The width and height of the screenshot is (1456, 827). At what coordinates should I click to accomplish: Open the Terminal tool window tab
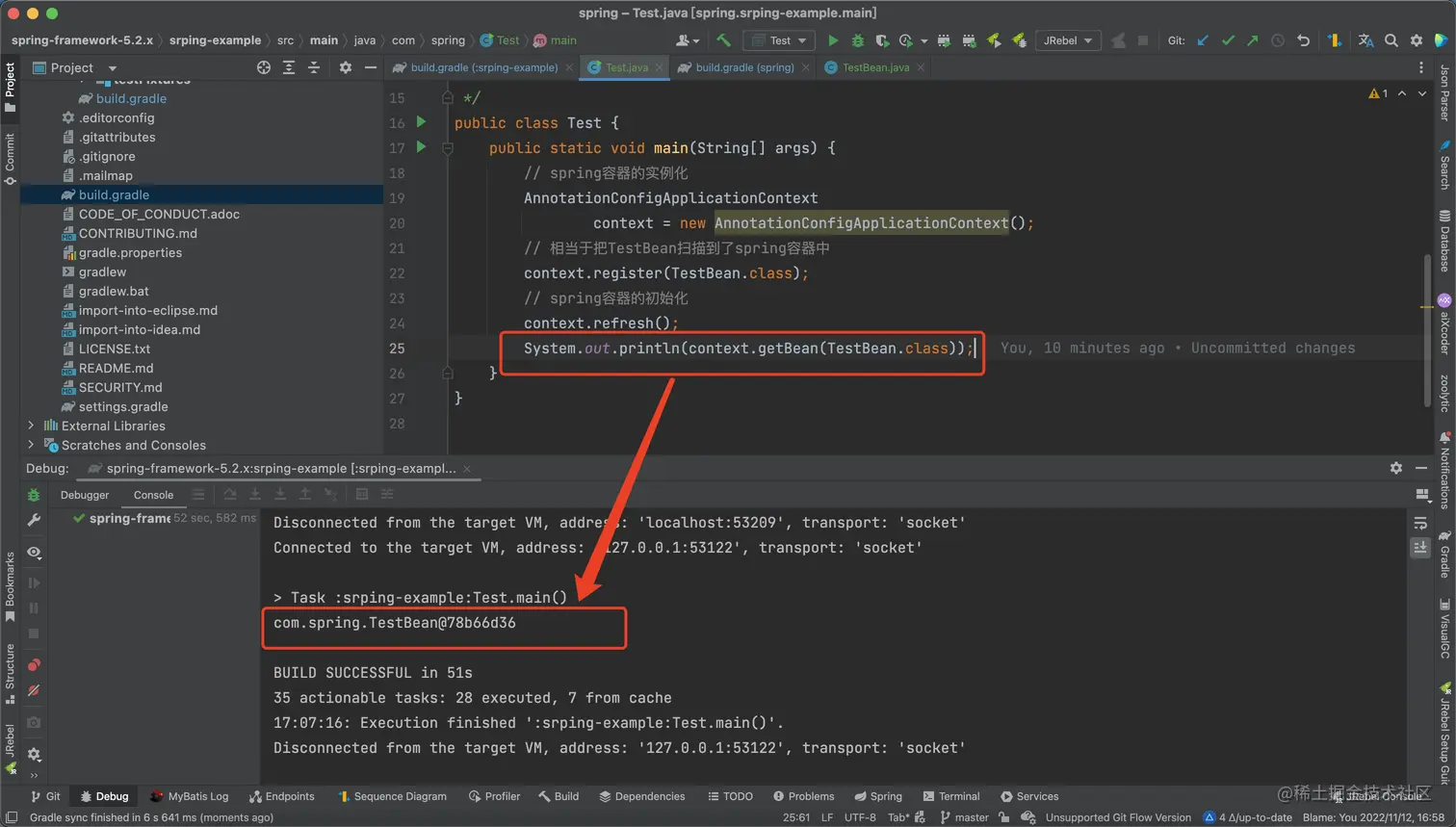click(x=950, y=796)
